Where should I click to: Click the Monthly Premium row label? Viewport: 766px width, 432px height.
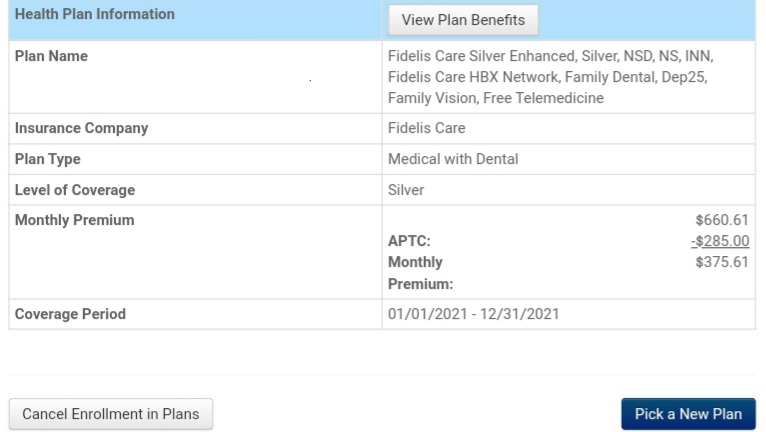pyautogui.click(x=74, y=220)
